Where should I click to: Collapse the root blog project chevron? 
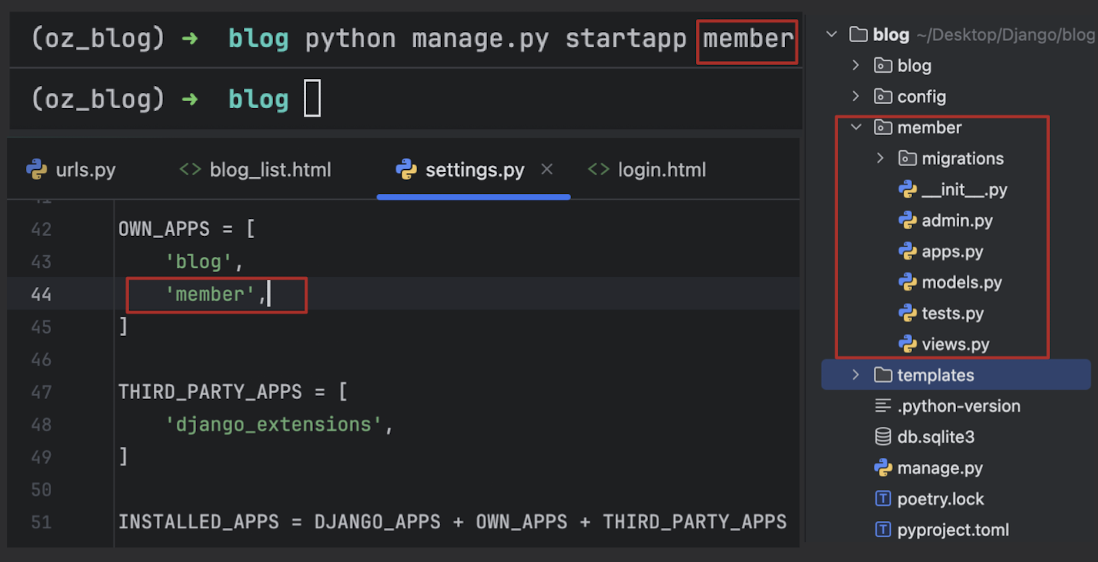(832, 35)
